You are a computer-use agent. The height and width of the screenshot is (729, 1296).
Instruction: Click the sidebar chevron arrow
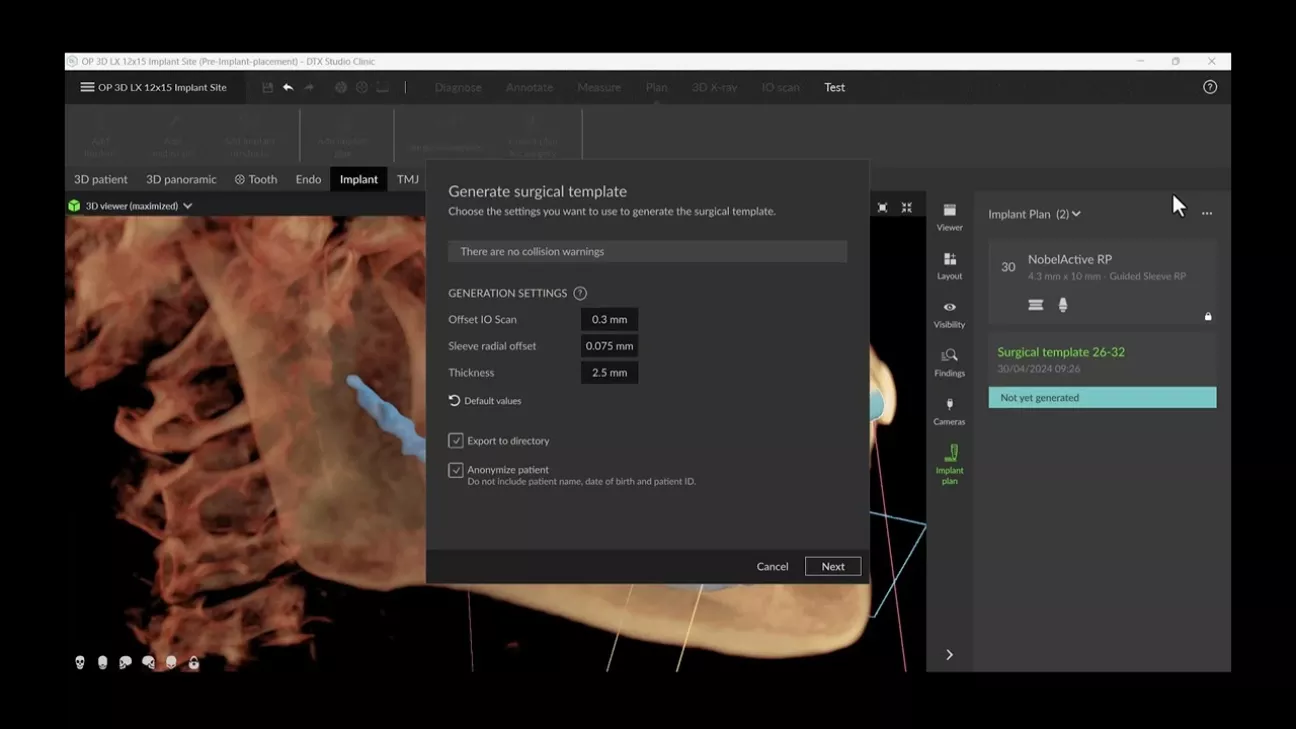(x=949, y=655)
